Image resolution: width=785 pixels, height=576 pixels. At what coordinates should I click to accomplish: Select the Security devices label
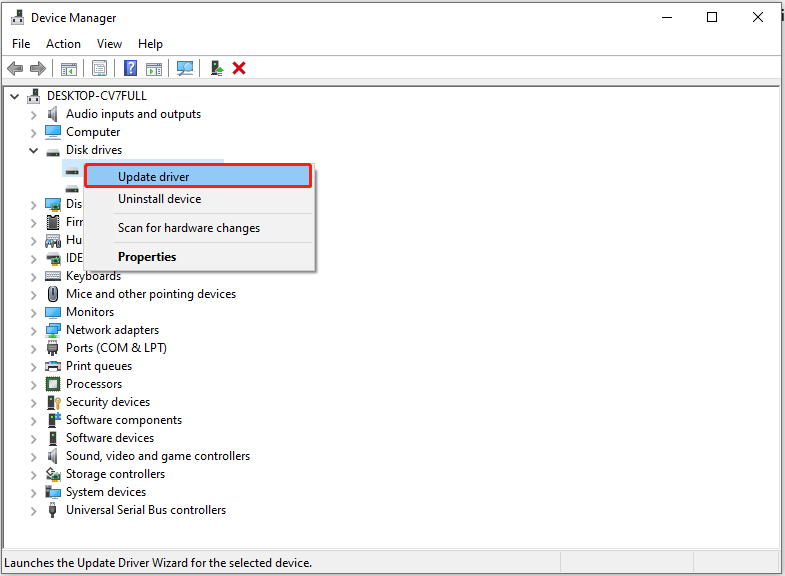(108, 402)
